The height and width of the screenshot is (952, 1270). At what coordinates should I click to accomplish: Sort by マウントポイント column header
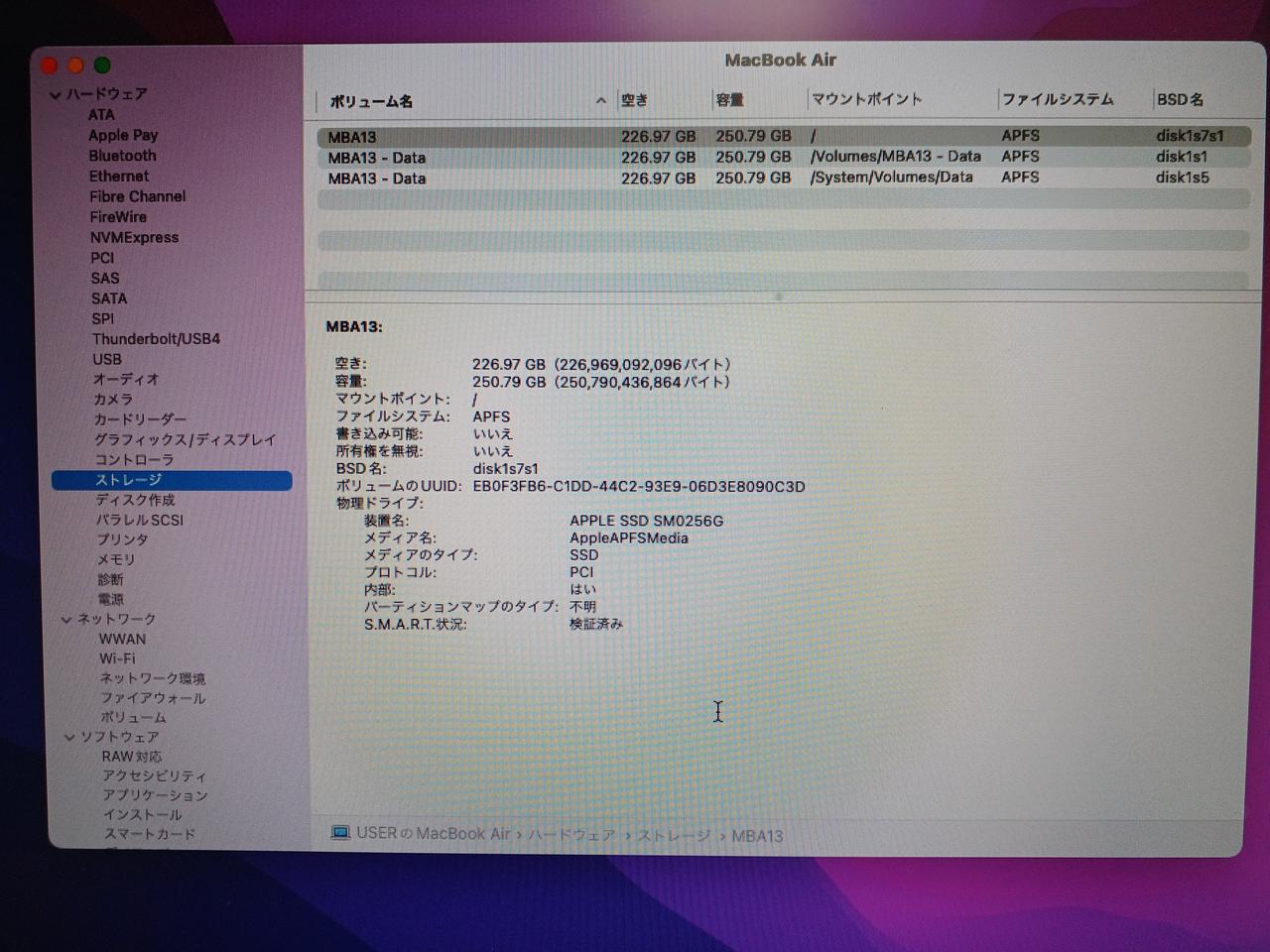click(867, 99)
